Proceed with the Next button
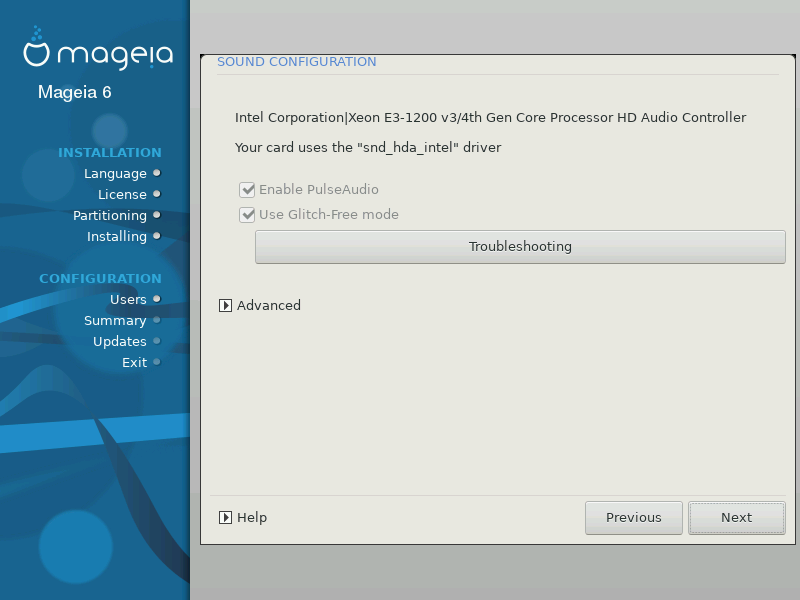The height and width of the screenshot is (600, 800). click(737, 518)
